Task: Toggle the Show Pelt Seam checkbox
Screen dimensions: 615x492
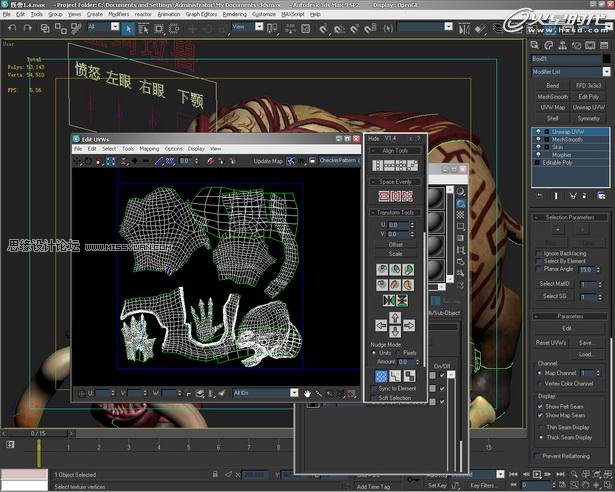Action: point(540,406)
